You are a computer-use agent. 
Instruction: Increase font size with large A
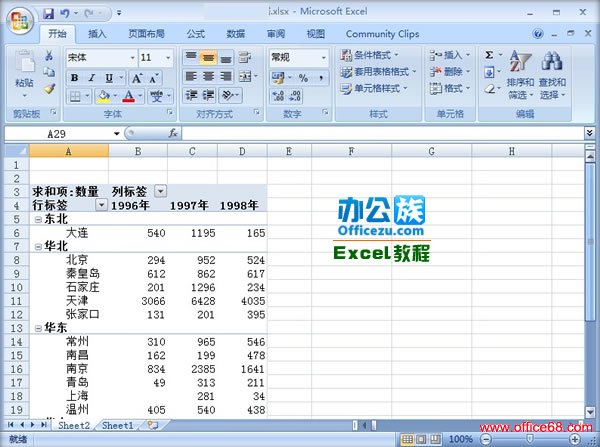137,78
